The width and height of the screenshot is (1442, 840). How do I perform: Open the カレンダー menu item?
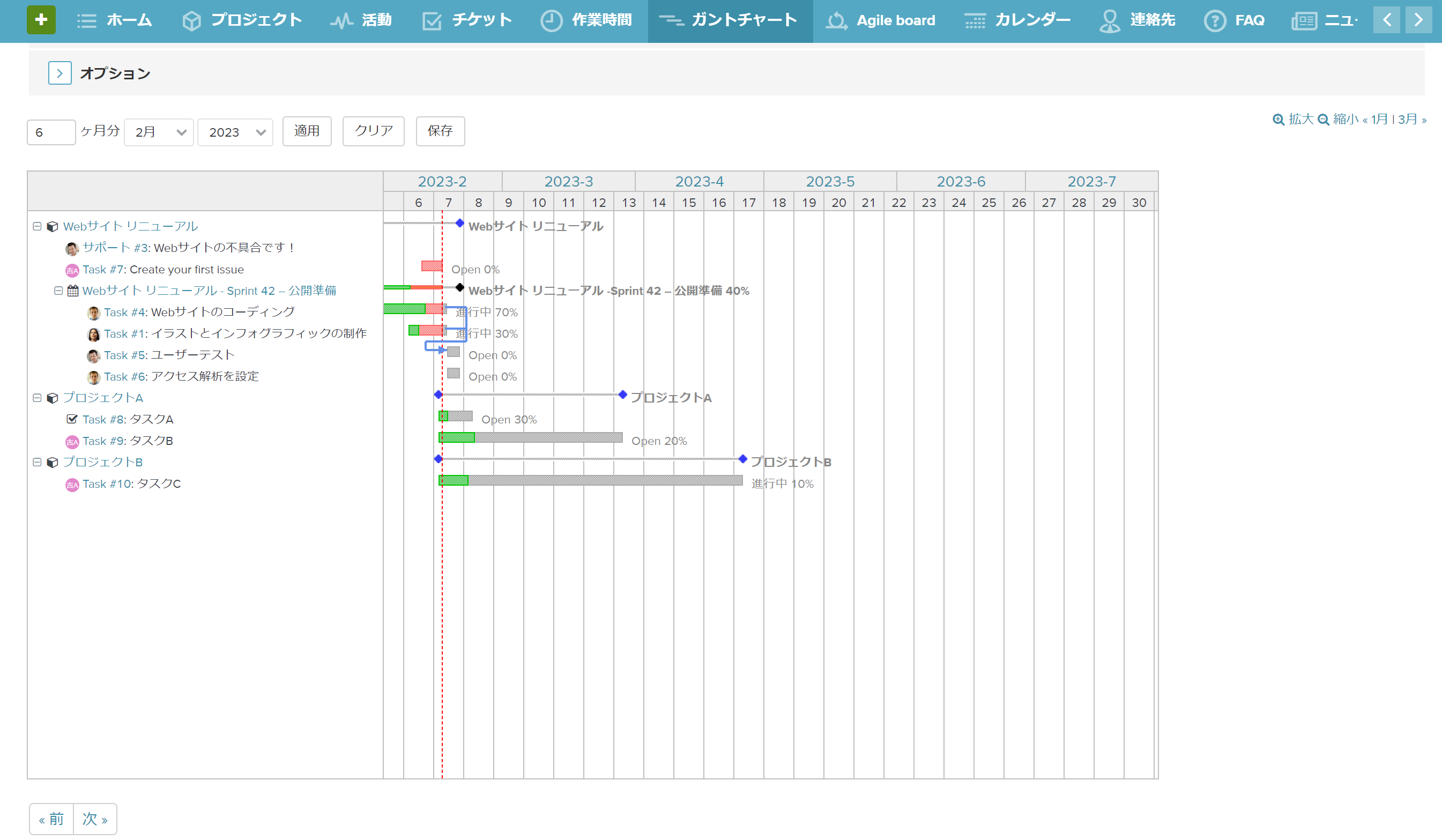[1019, 20]
